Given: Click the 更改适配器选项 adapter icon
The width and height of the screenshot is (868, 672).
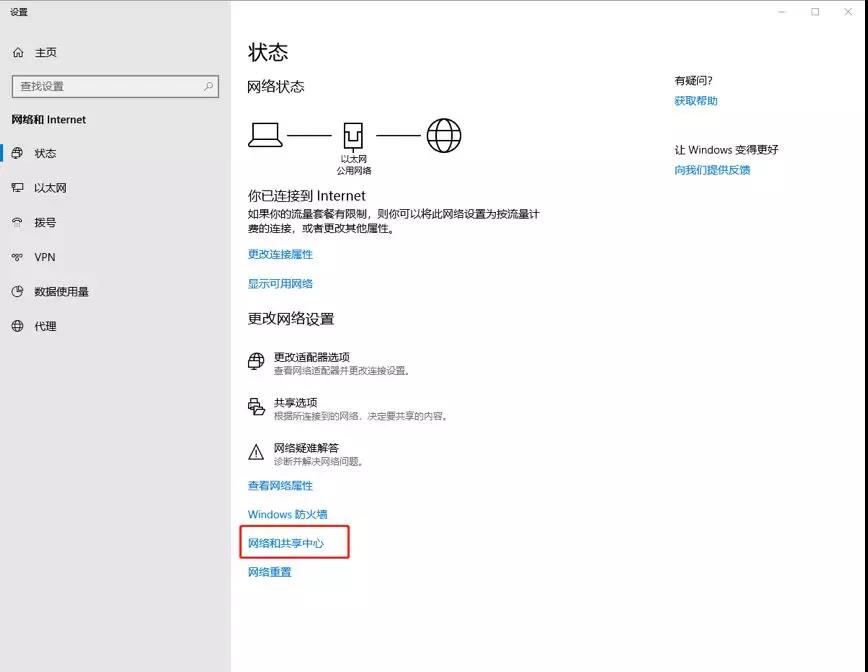Looking at the screenshot, I should [x=256, y=361].
